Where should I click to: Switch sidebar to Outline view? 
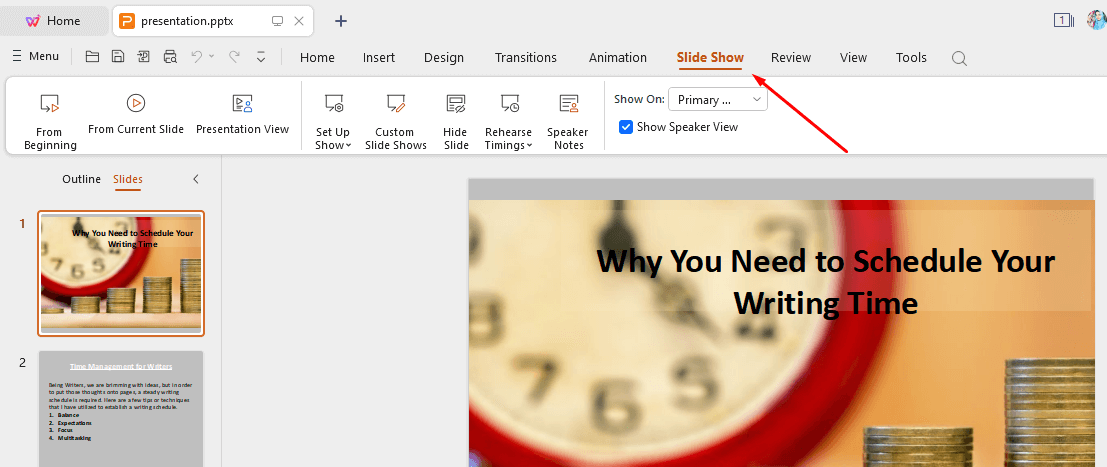(x=81, y=179)
